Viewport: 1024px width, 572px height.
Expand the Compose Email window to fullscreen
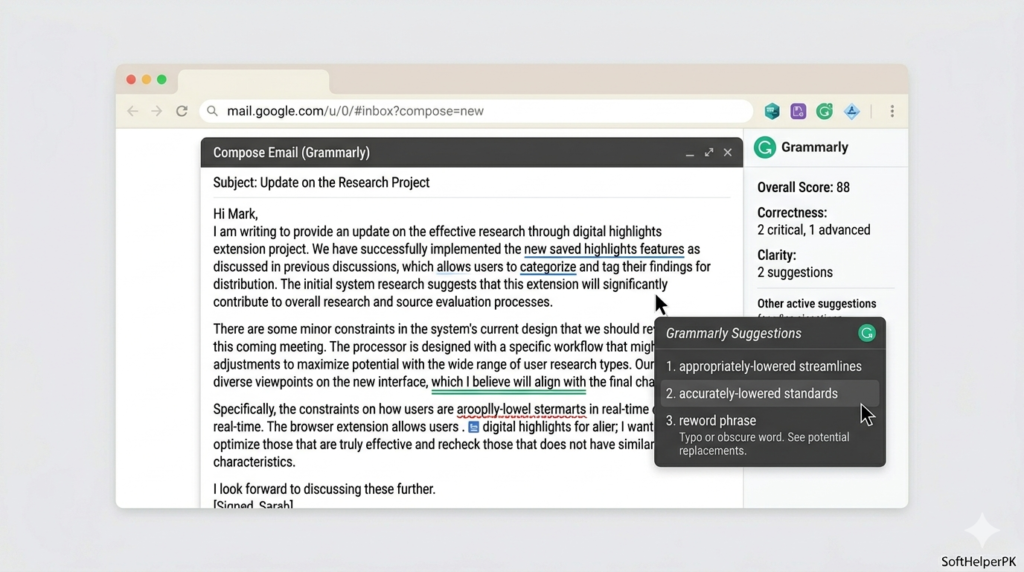coord(709,153)
